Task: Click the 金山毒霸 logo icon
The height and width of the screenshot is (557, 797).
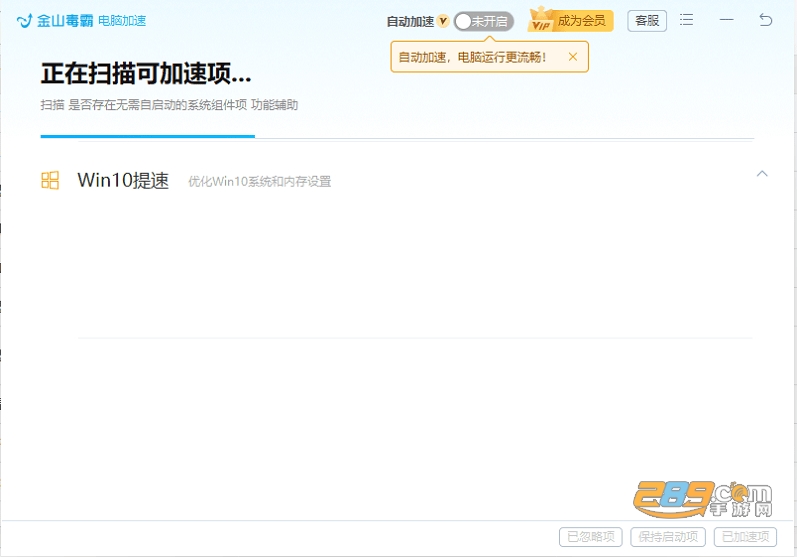Action: (x=24, y=21)
